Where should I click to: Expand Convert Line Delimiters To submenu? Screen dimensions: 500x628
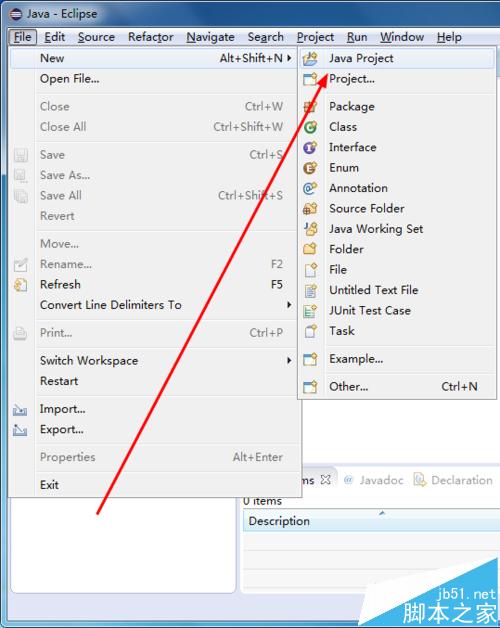(289, 305)
